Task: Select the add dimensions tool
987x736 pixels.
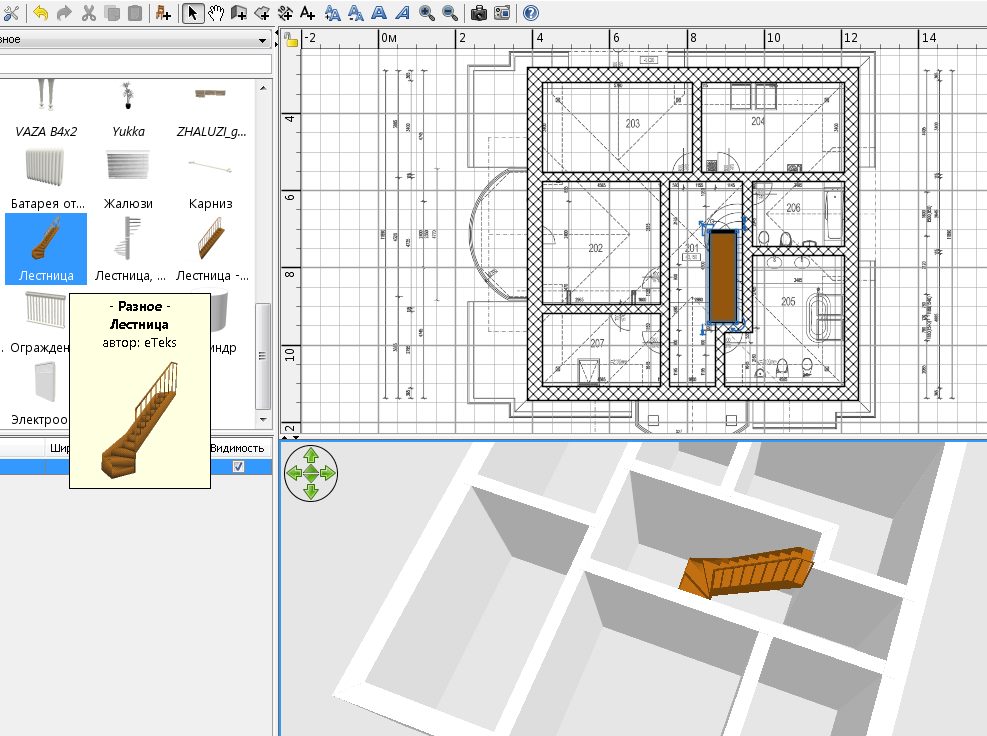Action: tap(287, 13)
